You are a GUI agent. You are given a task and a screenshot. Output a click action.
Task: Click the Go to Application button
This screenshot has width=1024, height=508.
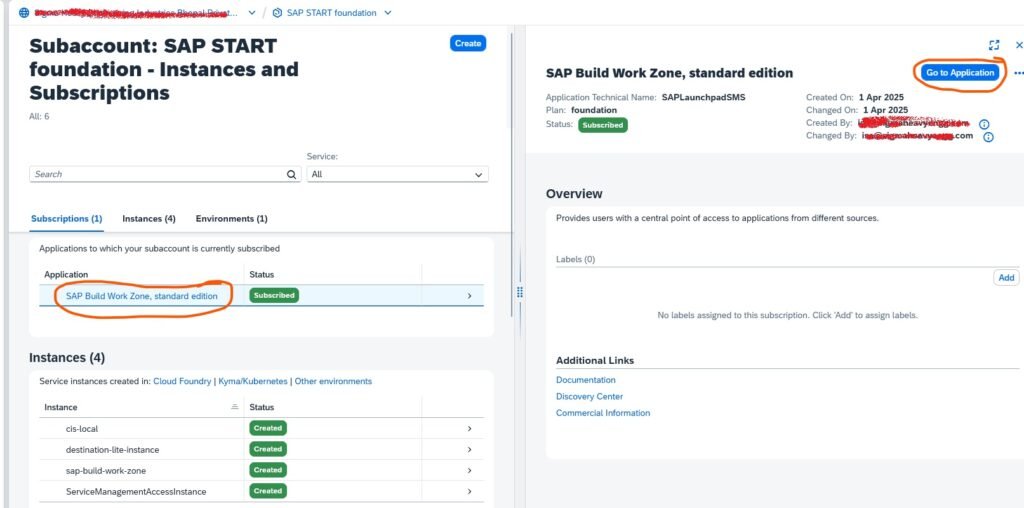[959, 73]
